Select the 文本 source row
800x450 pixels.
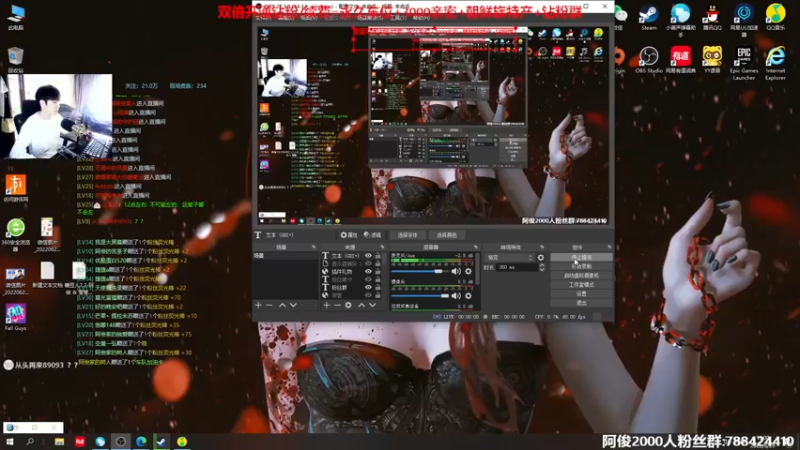[352, 256]
